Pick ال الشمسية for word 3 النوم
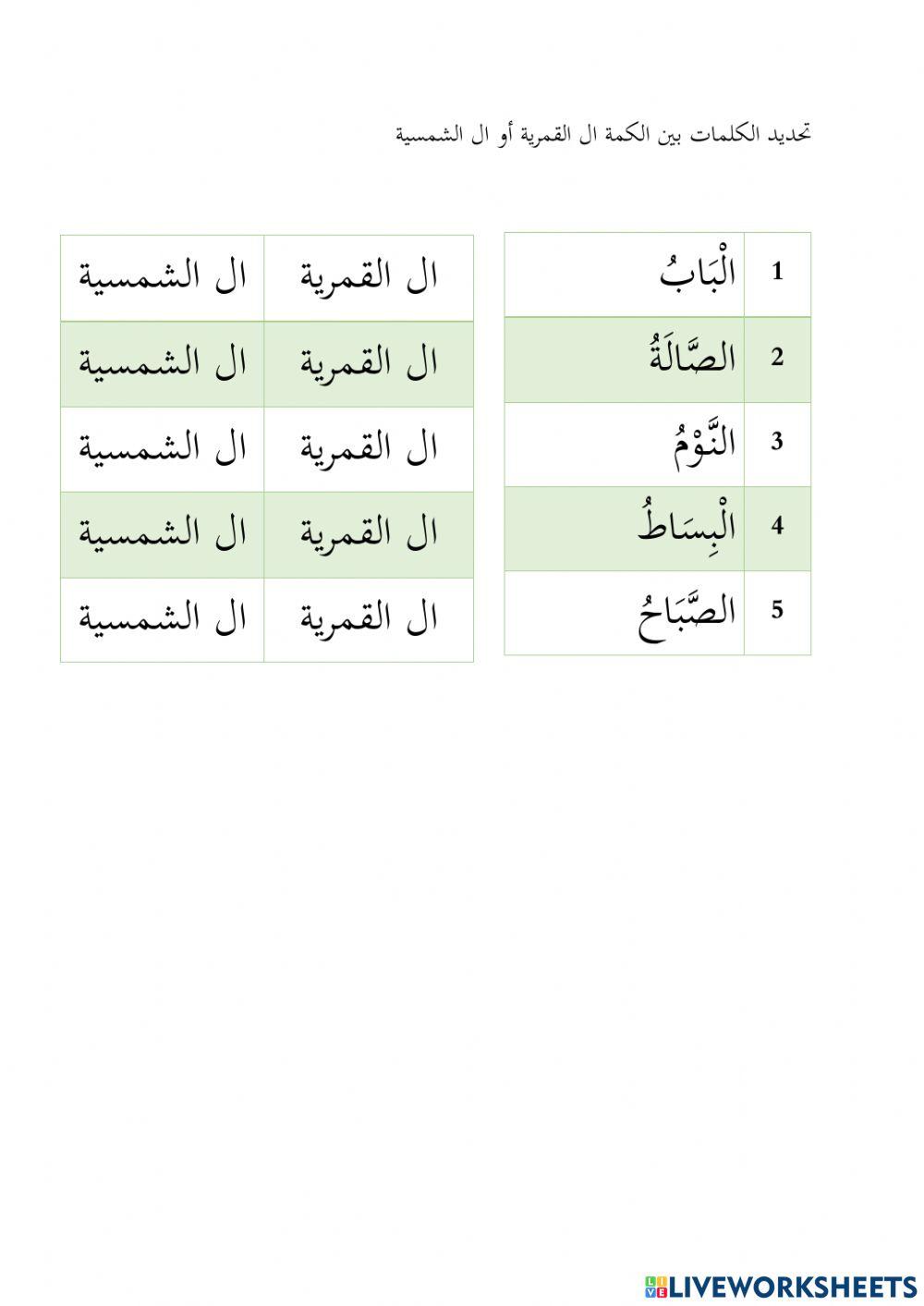Viewport: 924px width, 1306px height. click(x=163, y=448)
